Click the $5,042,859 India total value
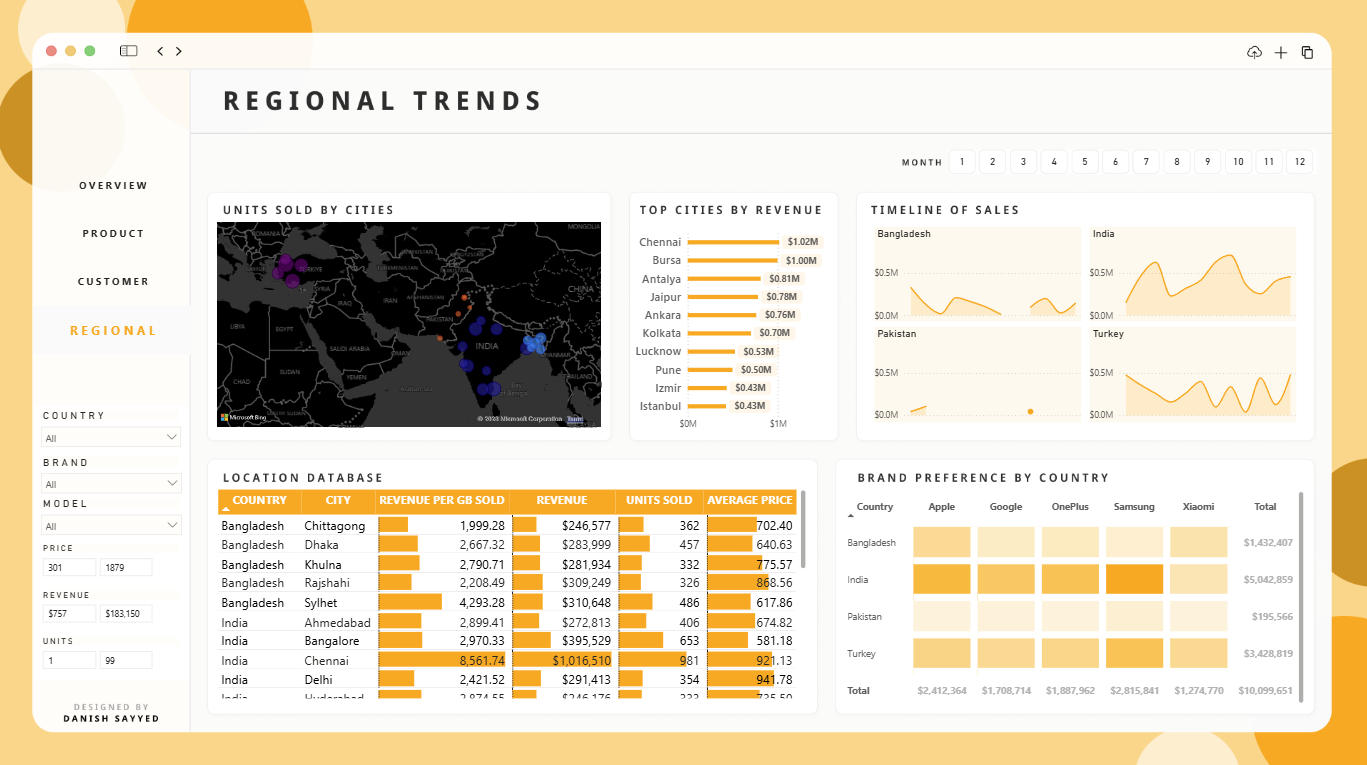1367x765 pixels. point(1269,580)
